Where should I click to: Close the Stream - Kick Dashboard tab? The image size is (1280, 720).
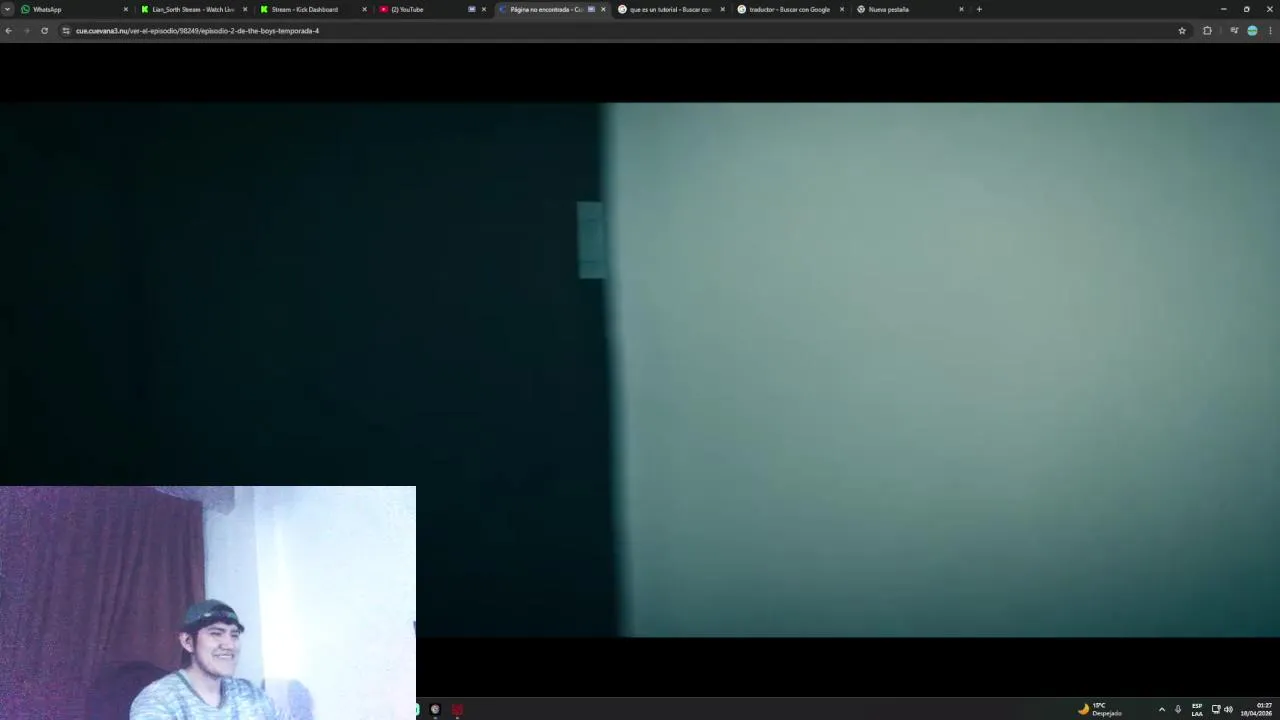(364, 9)
